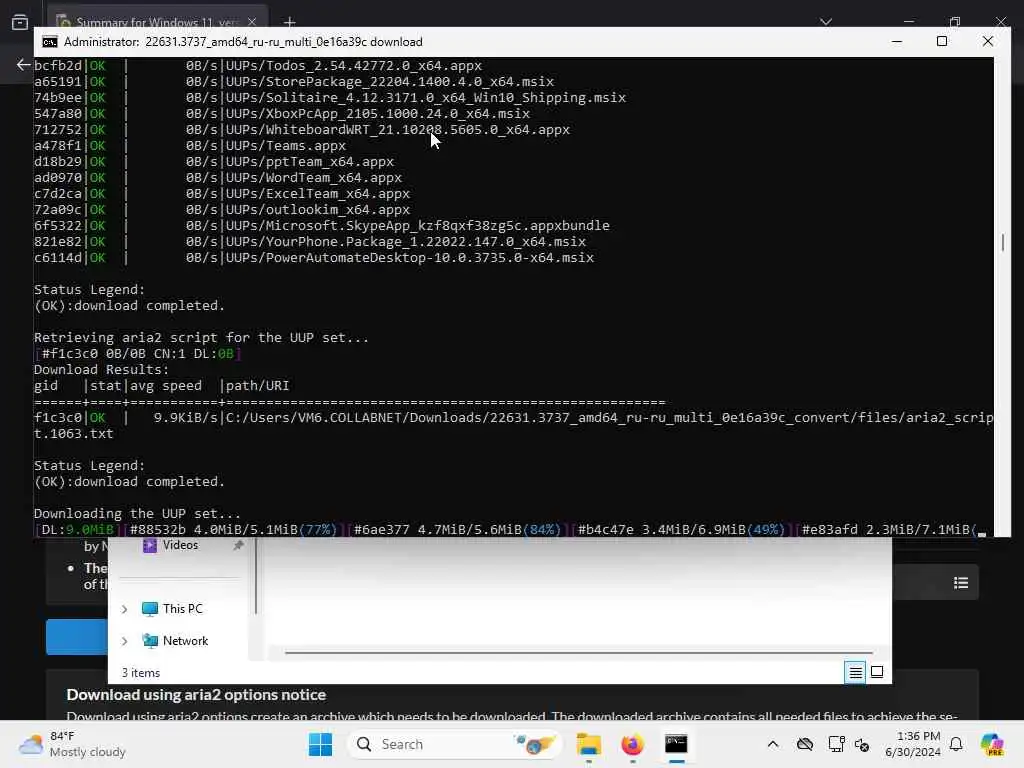The height and width of the screenshot is (768, 1024).
Task: Click the 77% download progress entry
Action: click(234, 530)
